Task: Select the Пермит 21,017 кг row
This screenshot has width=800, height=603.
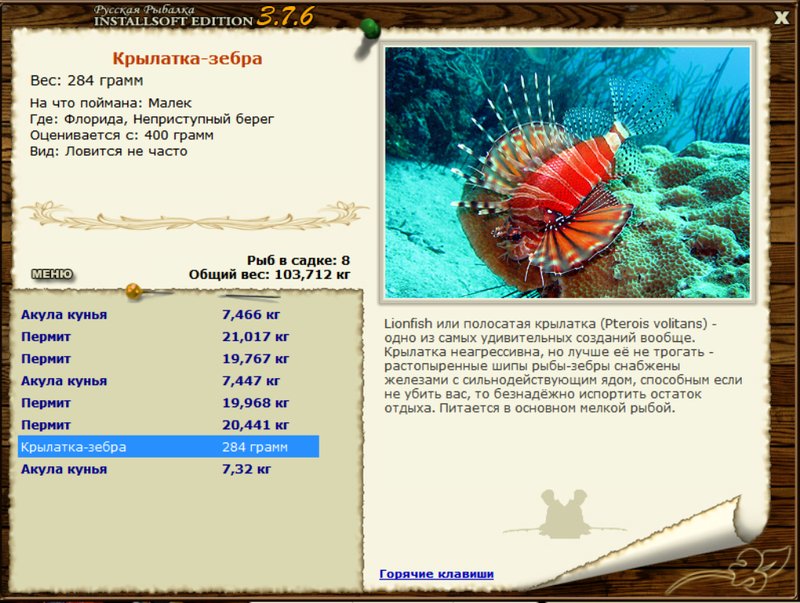Action: pos(168,337)
